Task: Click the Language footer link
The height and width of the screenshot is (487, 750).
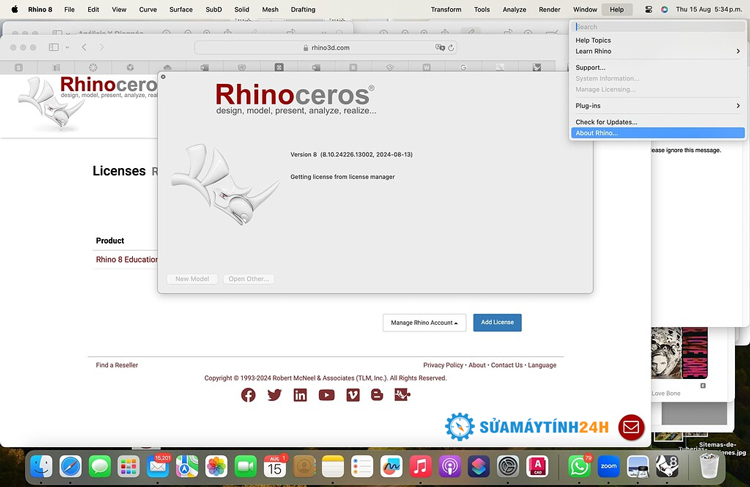Action: tap(542, 365)
